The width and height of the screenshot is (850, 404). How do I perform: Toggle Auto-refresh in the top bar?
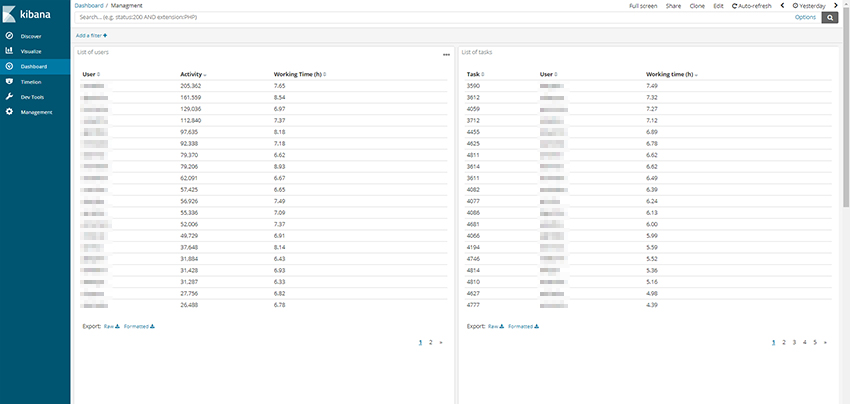(751, 6)
